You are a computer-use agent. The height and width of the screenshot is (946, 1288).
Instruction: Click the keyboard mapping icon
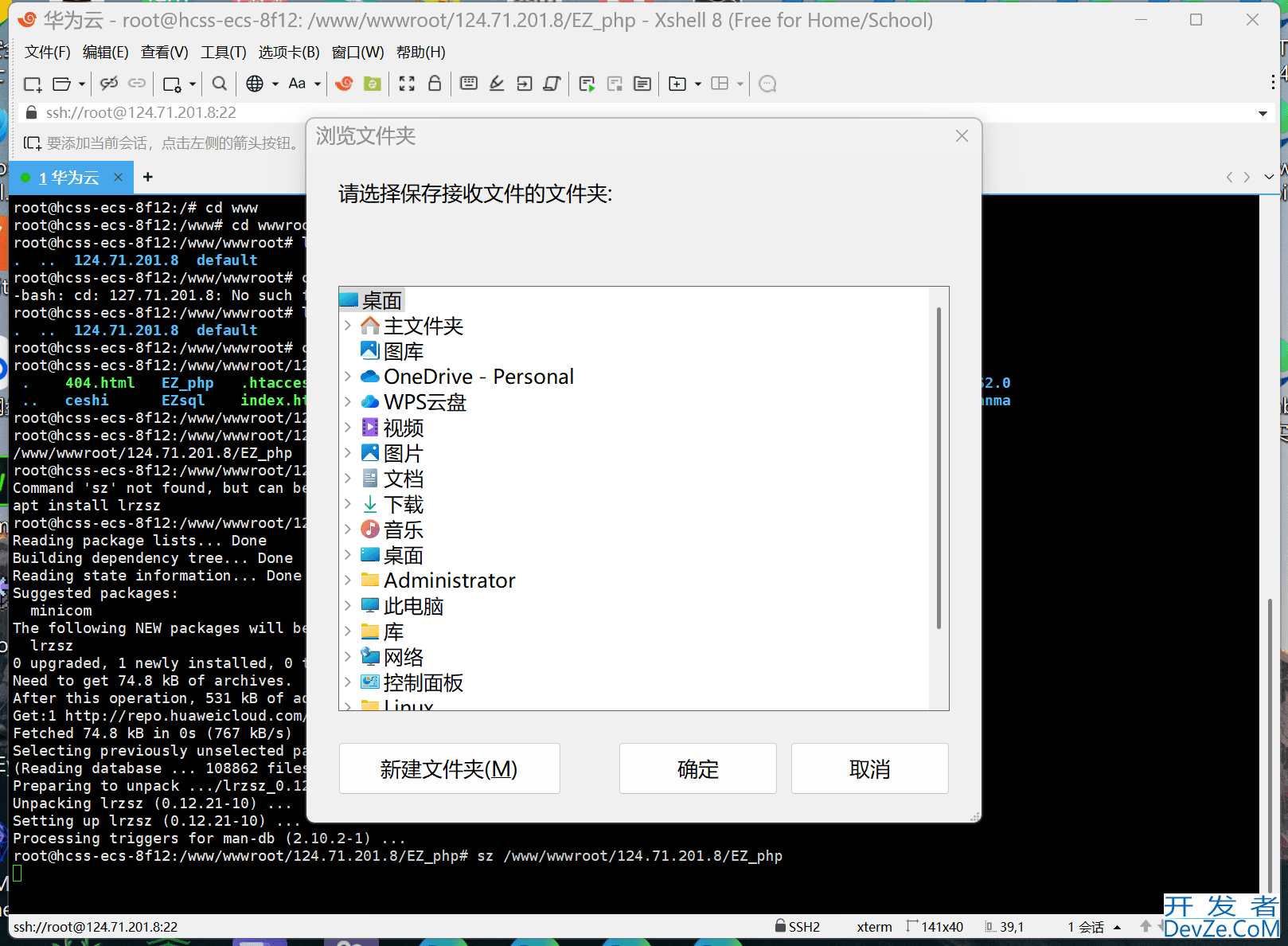click(x=469, y=83)
